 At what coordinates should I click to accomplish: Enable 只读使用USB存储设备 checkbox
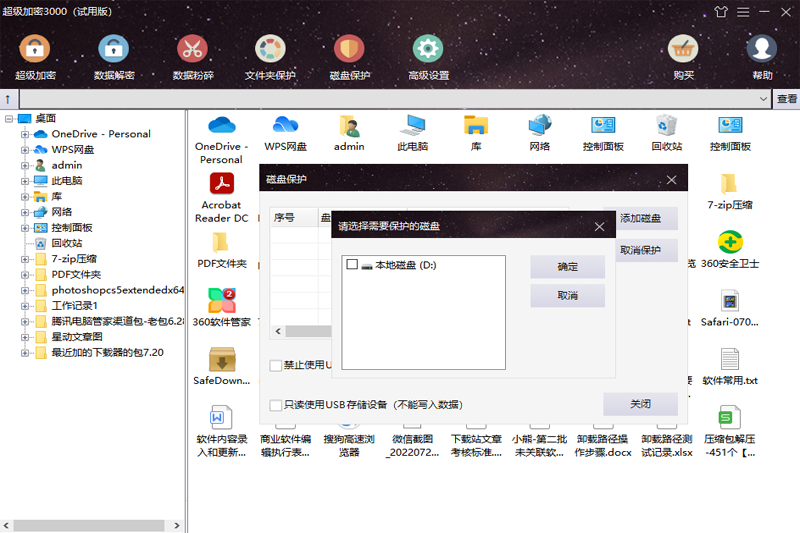pos(276,405)
